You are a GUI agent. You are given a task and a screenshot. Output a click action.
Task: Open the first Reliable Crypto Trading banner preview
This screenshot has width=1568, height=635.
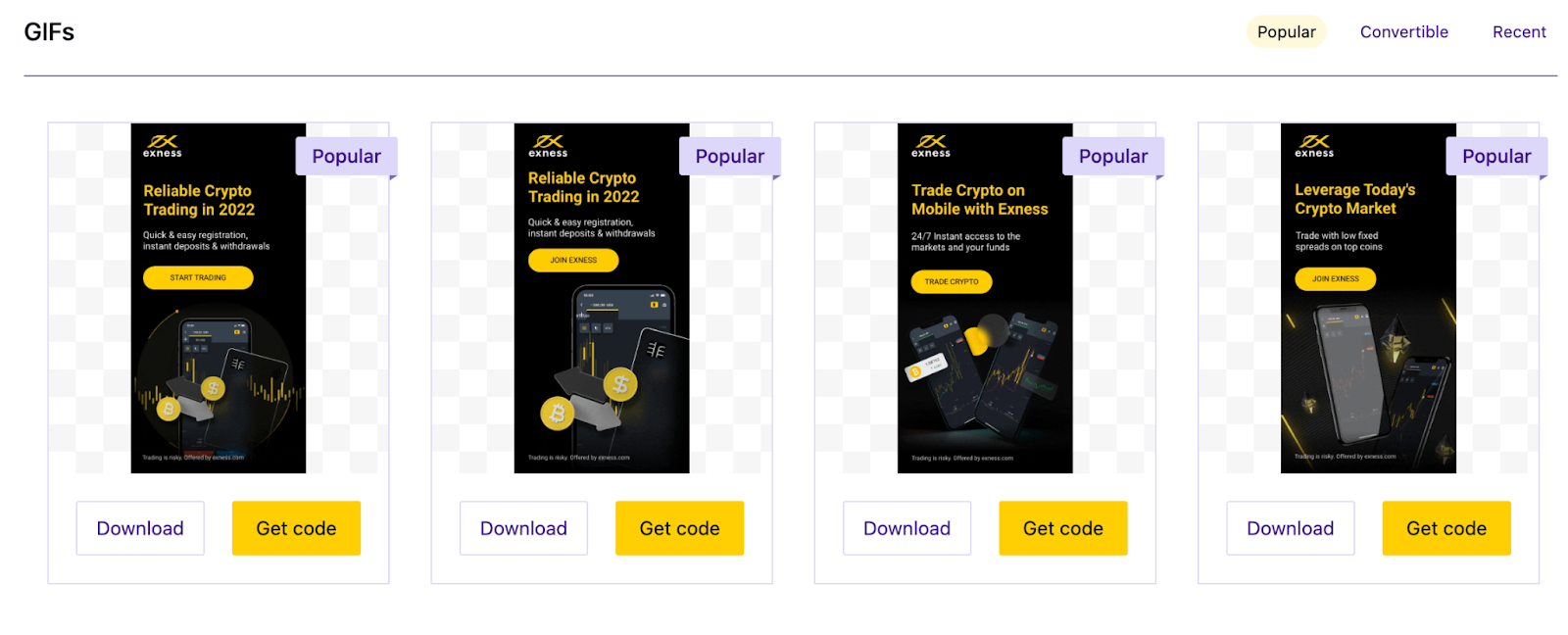pyautogui.click(x=219, y=298)
